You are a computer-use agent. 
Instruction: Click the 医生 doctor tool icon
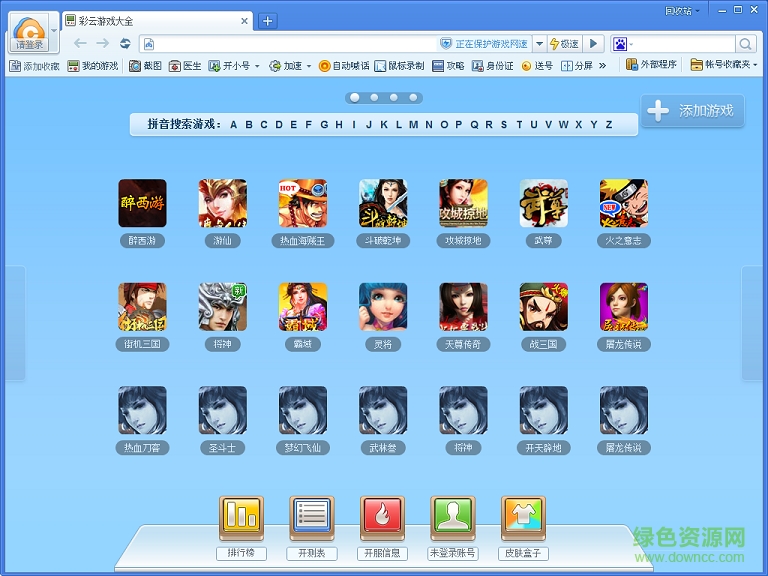[x=185, y=66]
